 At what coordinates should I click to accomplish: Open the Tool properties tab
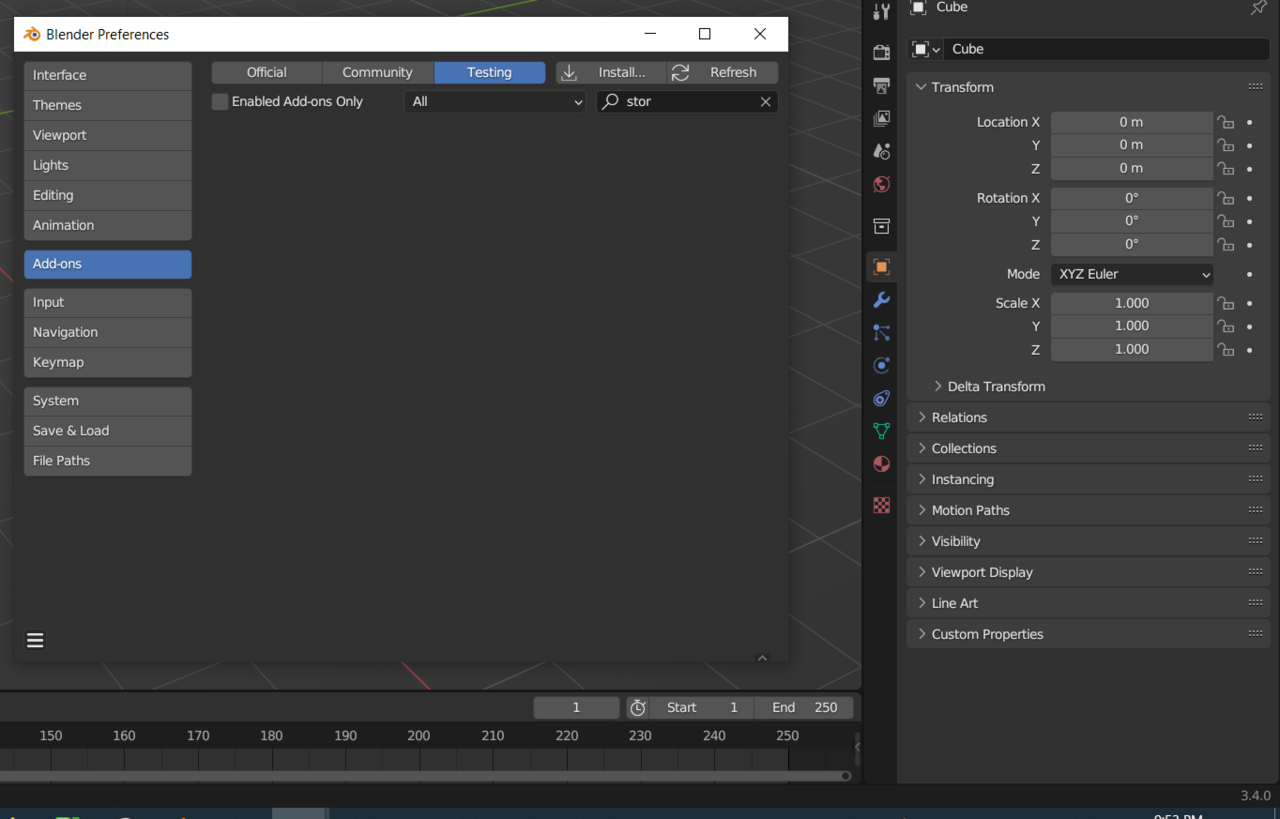(x=881, y=12)
